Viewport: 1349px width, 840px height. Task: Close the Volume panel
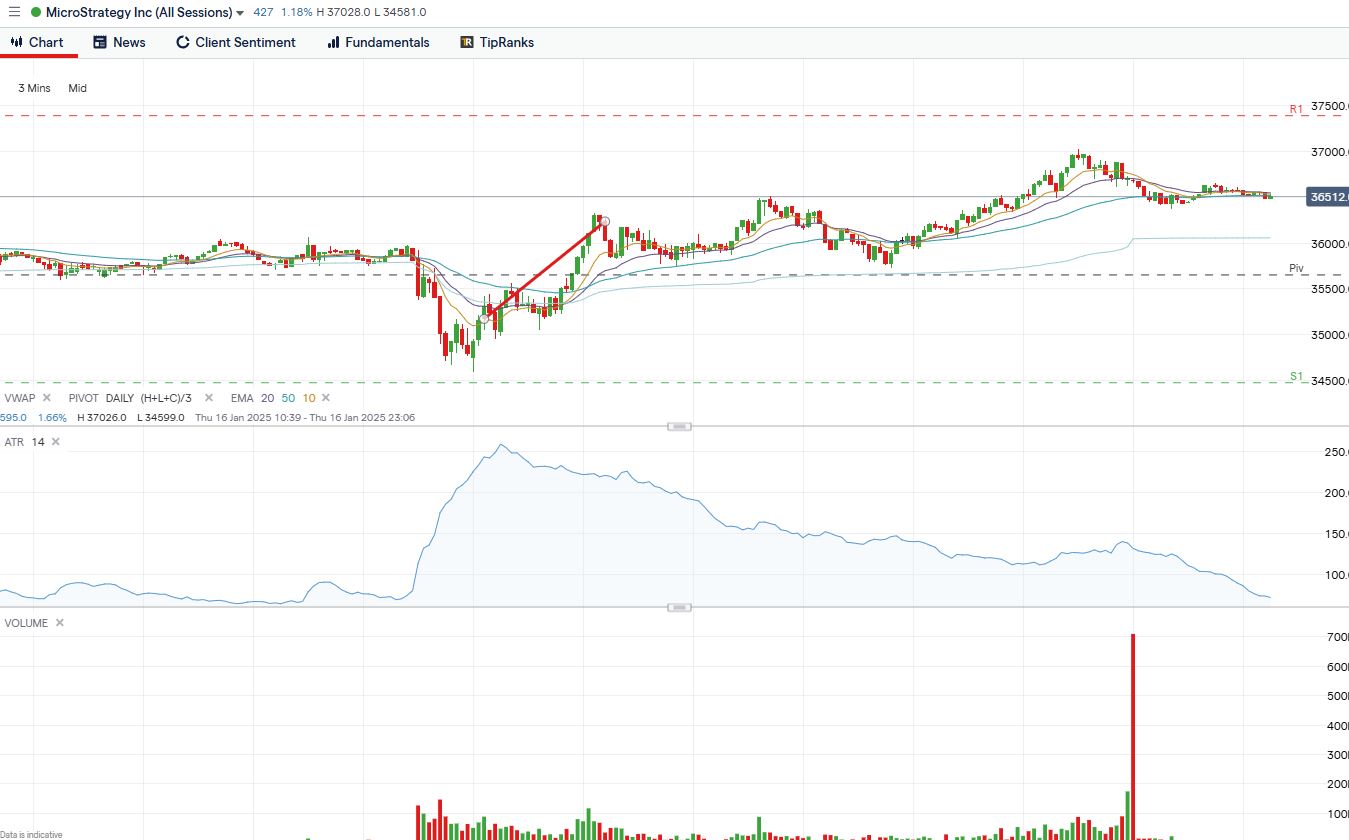[x=59, y=623]
